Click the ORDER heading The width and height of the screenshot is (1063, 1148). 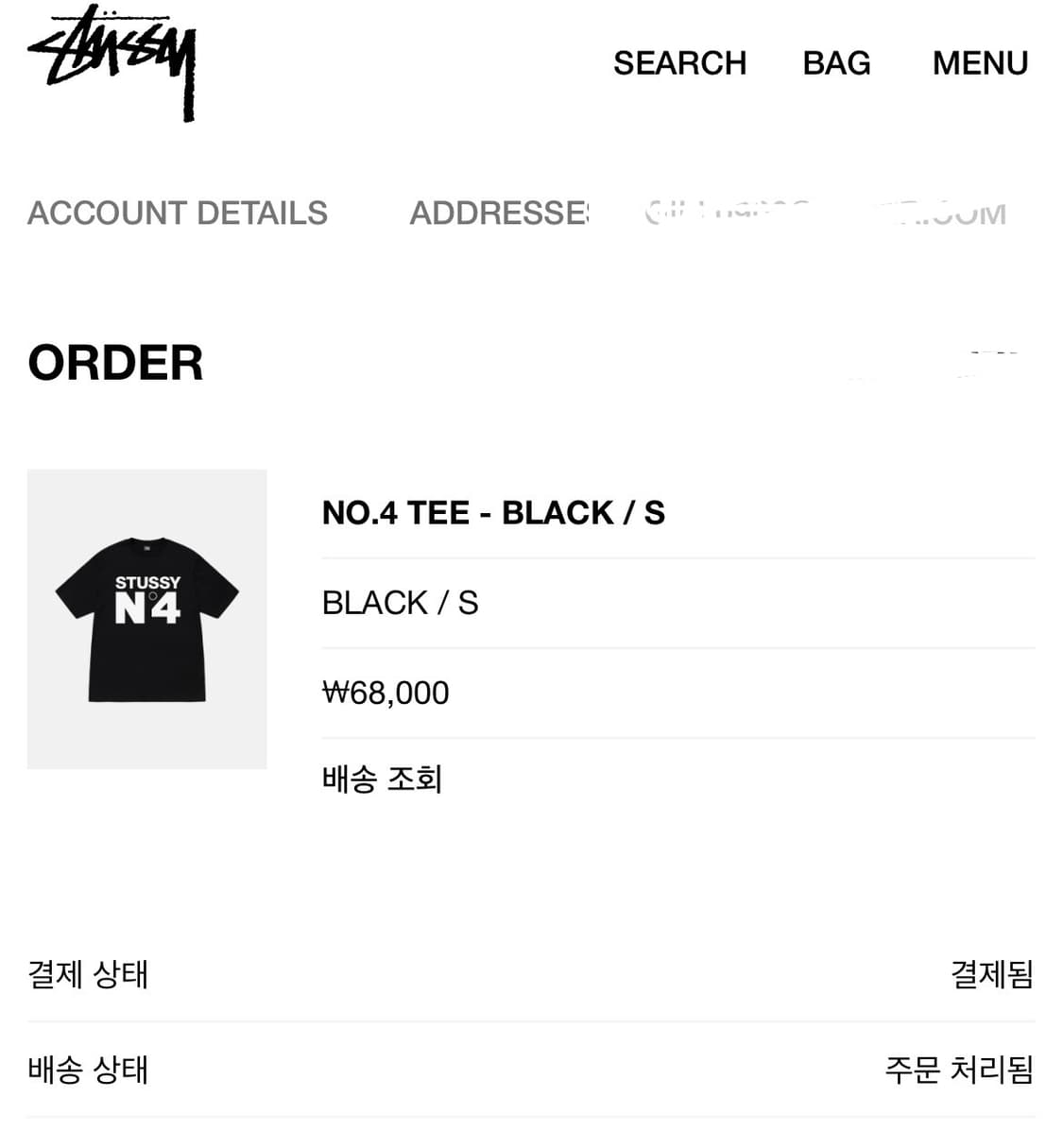tap(115, 363)
